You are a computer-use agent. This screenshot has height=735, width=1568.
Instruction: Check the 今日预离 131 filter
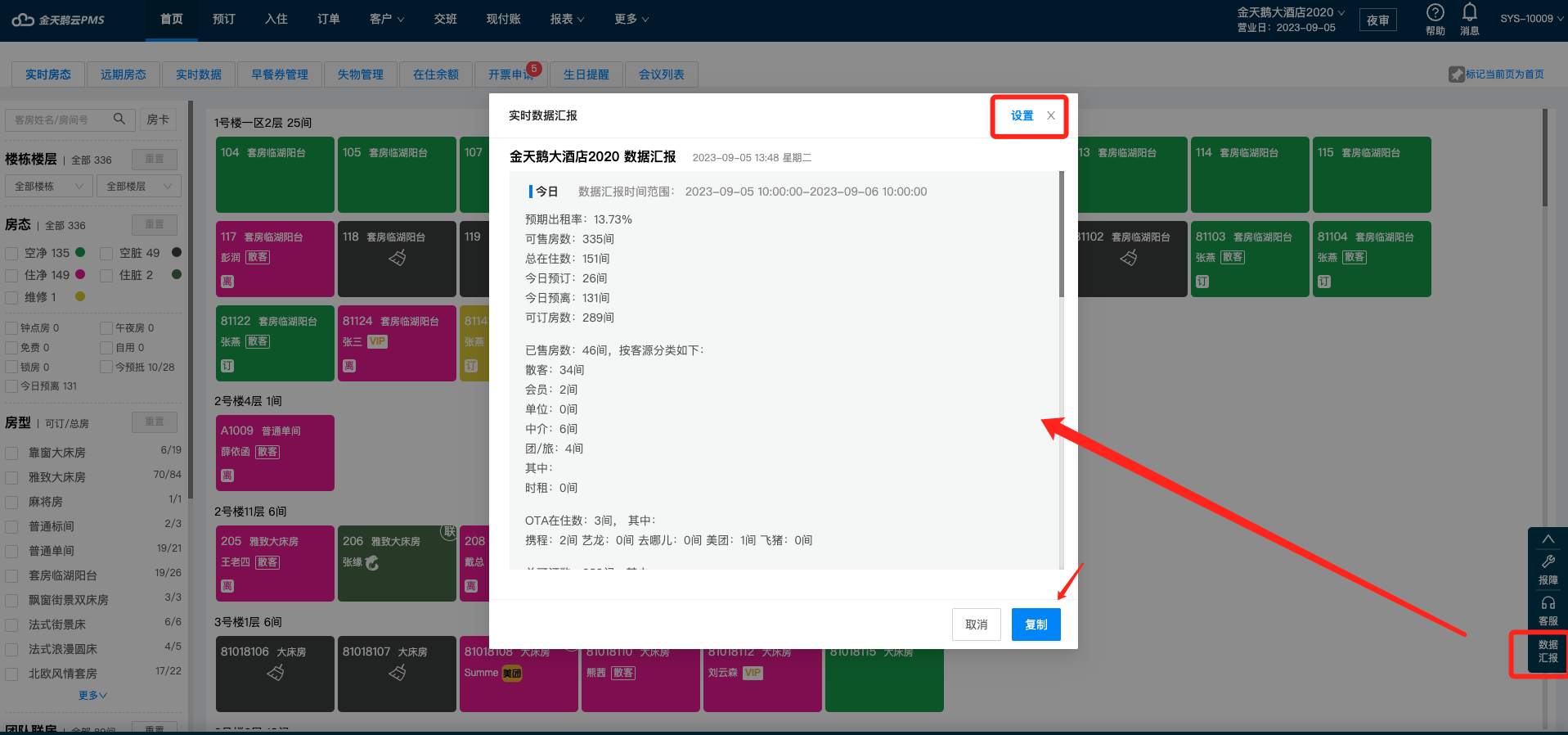11,386
